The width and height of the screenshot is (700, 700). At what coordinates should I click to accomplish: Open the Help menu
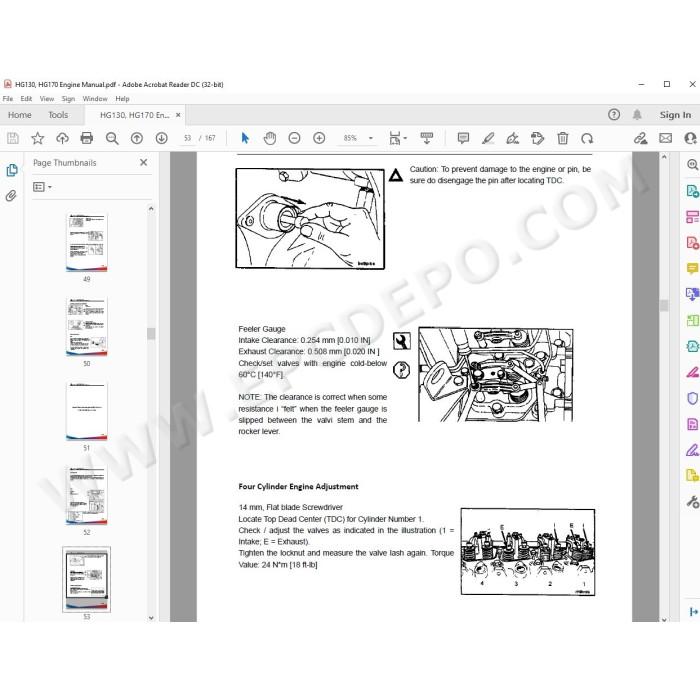point(122,99)
